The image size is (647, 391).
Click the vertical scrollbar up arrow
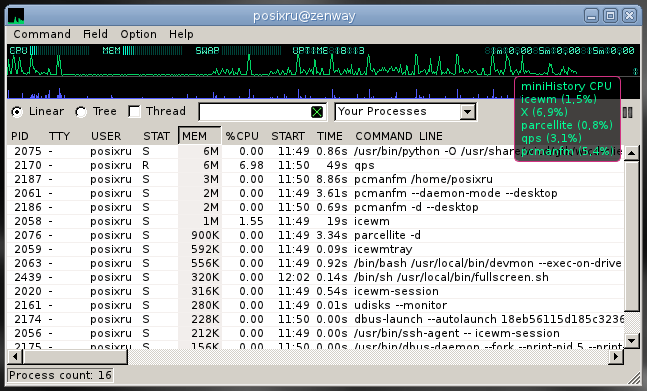pyautogui.click(x=632, y=153)
